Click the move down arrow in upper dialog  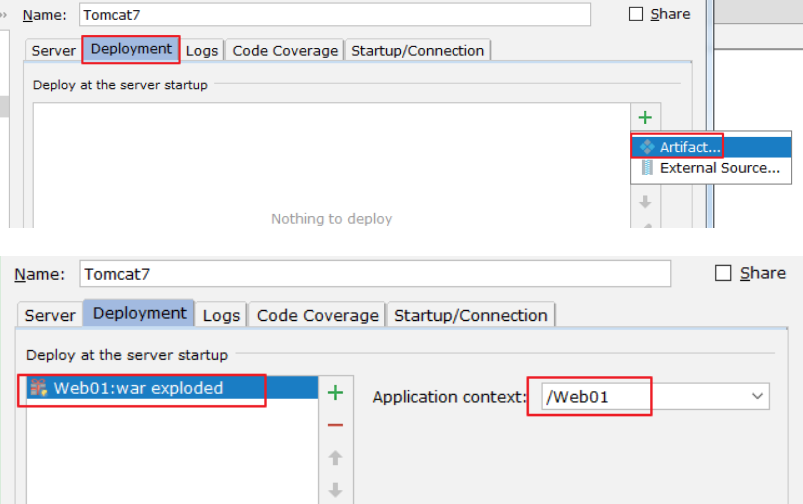click(x=645, y=202)
